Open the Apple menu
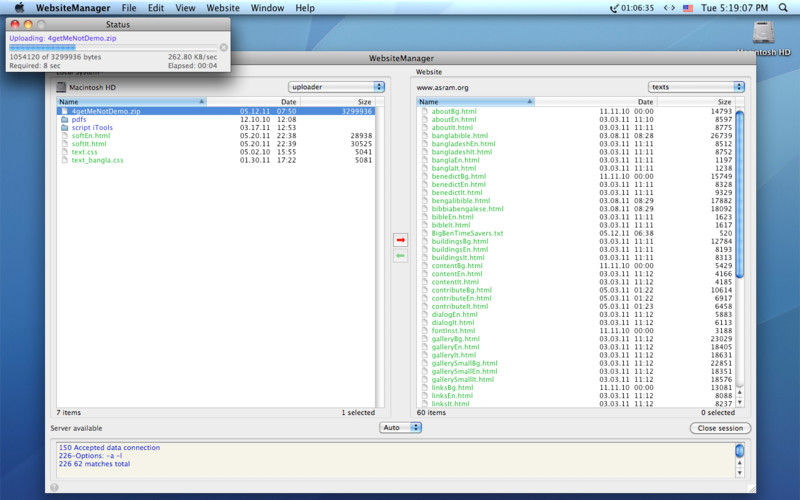 coord(19,8)
